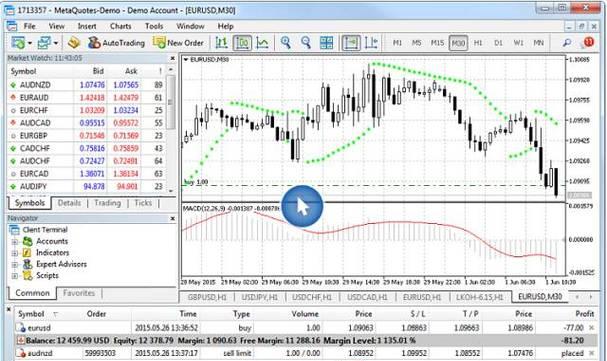The image size is (607, 361).
Task: Expand the Accounts tree node
Action: [15, 242]
